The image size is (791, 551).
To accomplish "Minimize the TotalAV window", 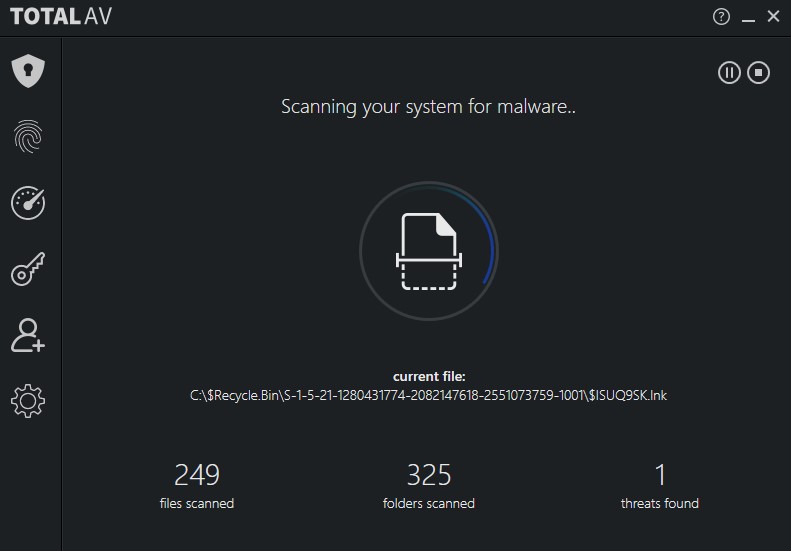I will (x=748, y=20).
